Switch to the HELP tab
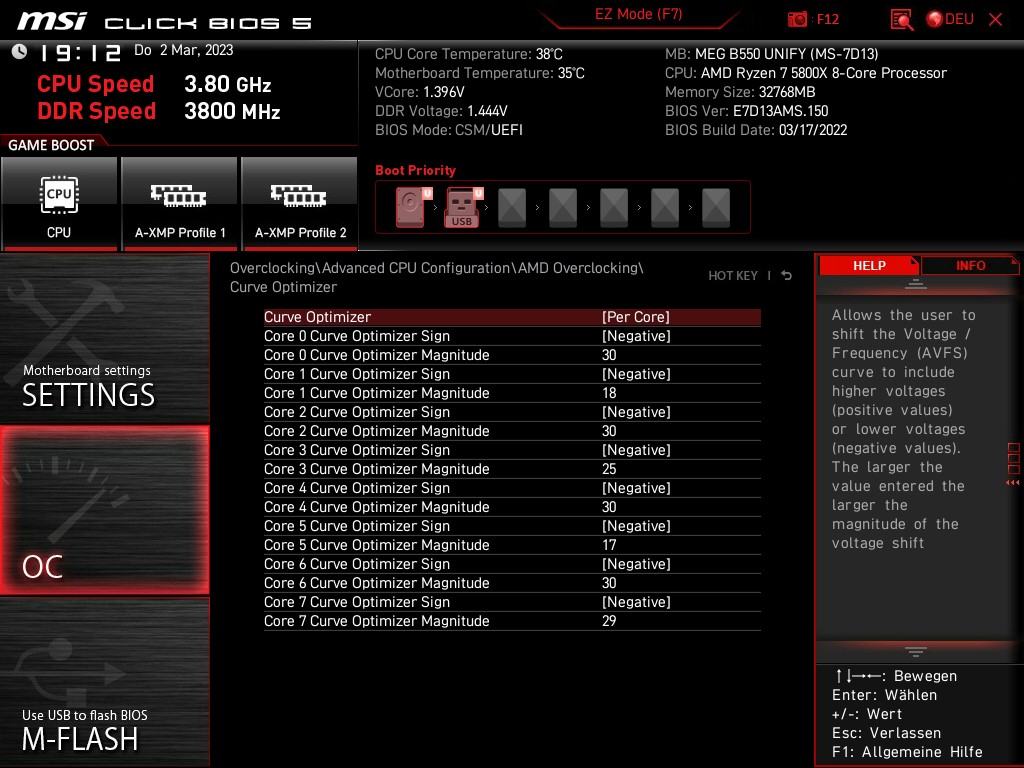 tap(869, 265)
